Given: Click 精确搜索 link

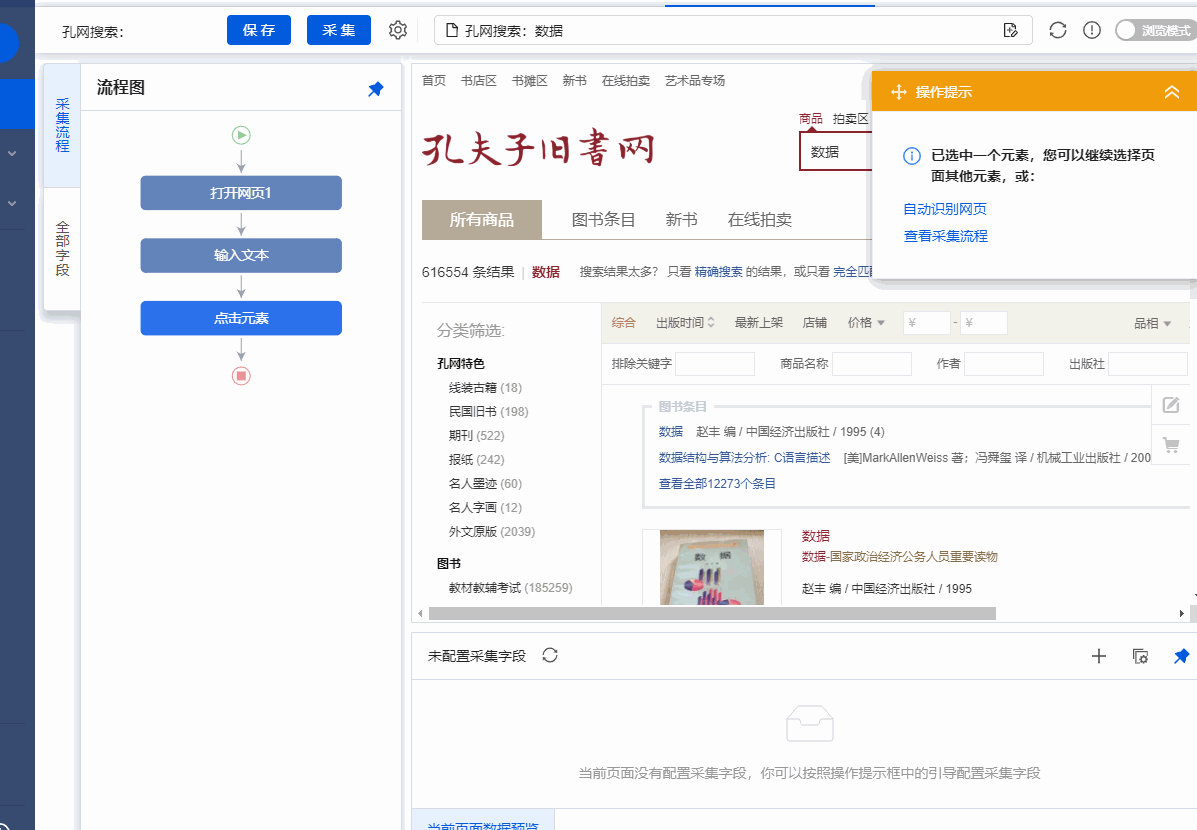Looking at the screenshot, I should coord(718,272).
